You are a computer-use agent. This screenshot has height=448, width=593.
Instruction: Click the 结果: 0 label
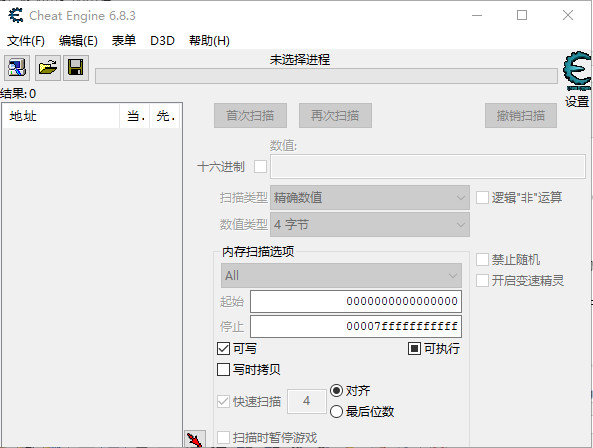[18, 93]
